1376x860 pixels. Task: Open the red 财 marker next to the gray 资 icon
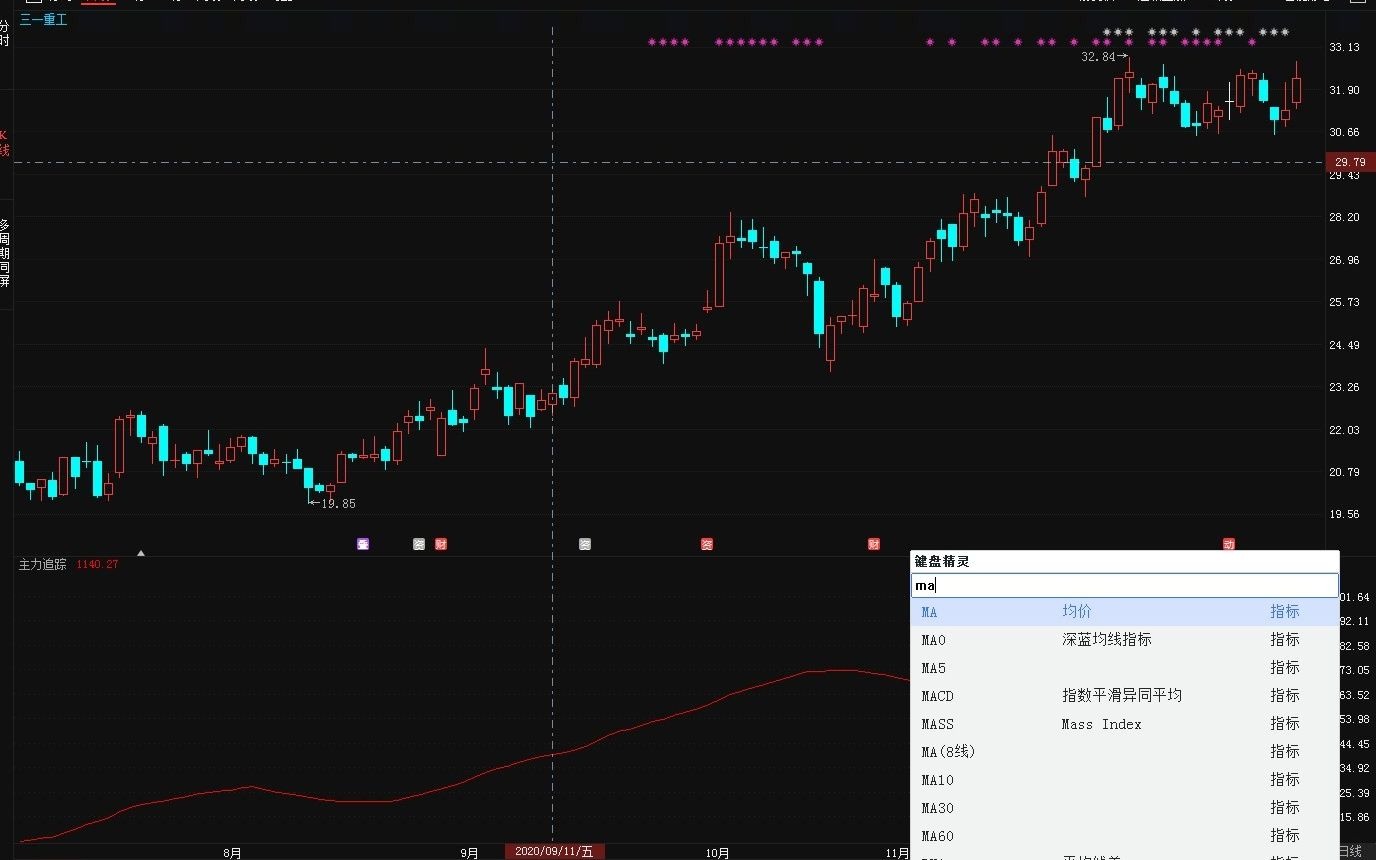[x=441, y=544]
